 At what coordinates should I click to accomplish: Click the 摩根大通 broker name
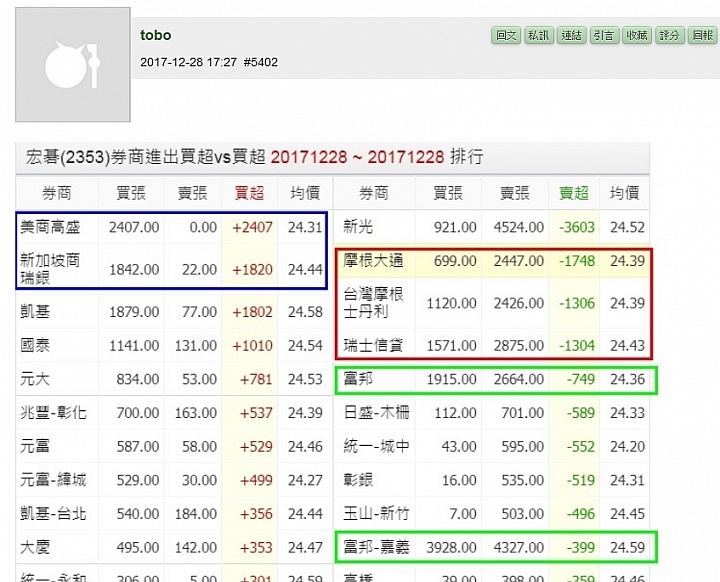373,261
